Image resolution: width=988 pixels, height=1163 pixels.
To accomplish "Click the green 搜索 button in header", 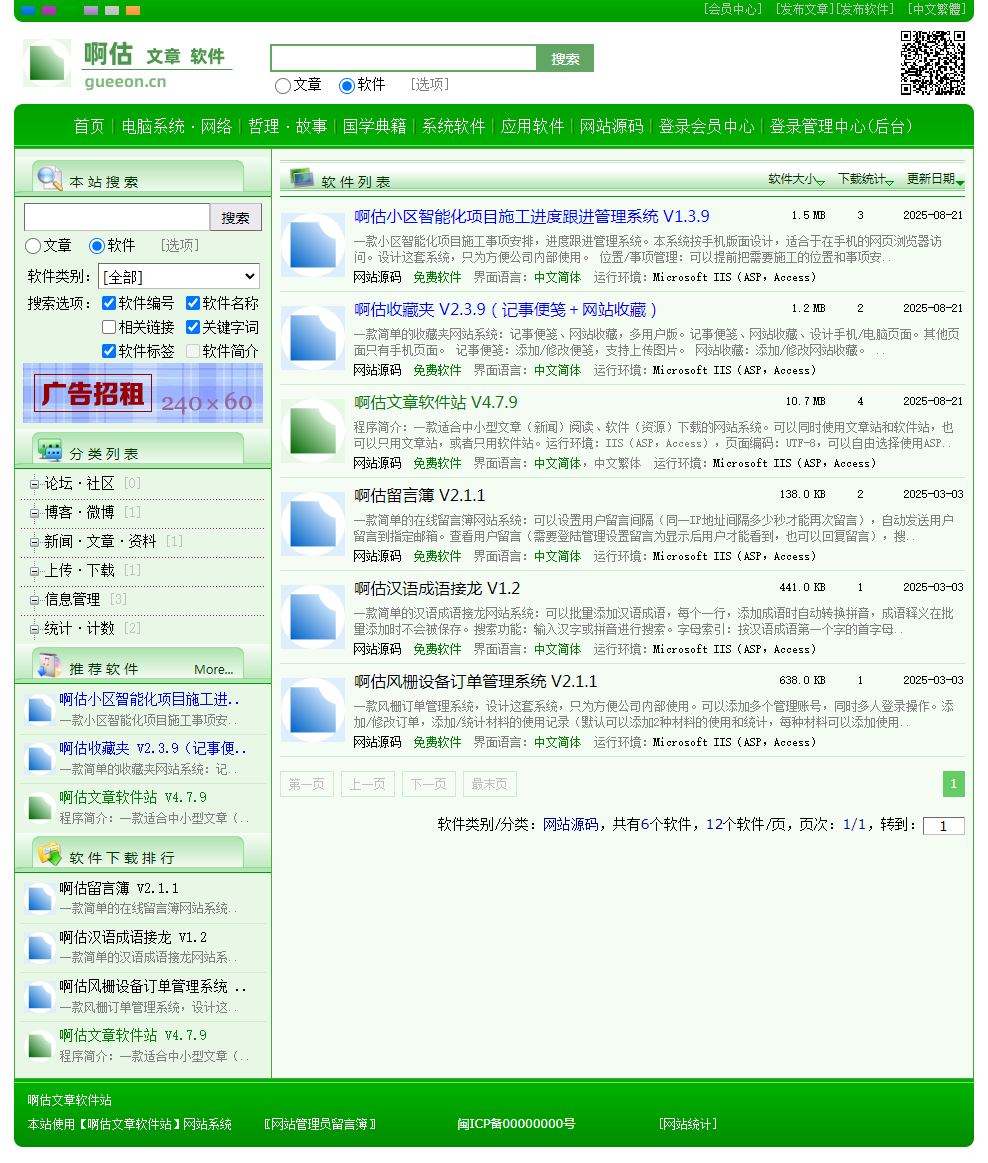I will coord(565,59).
